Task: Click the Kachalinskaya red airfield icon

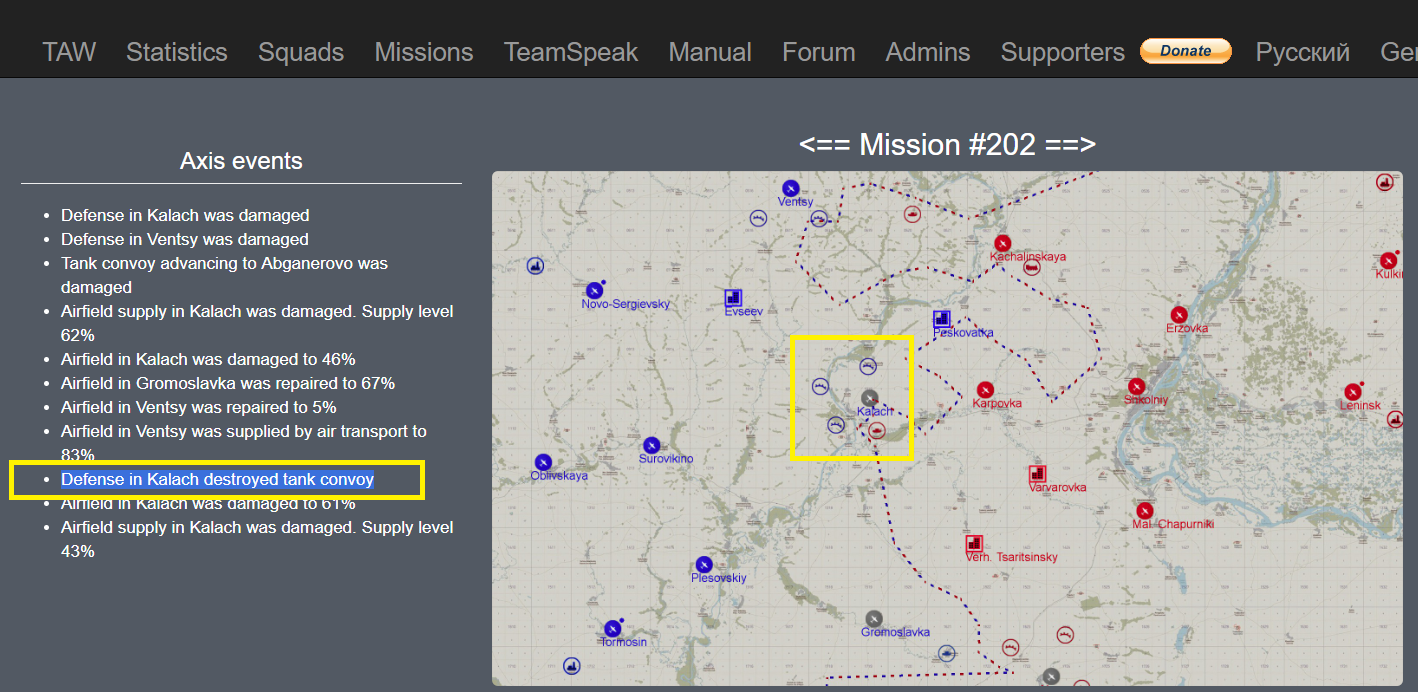Action: coord(1002,243)
